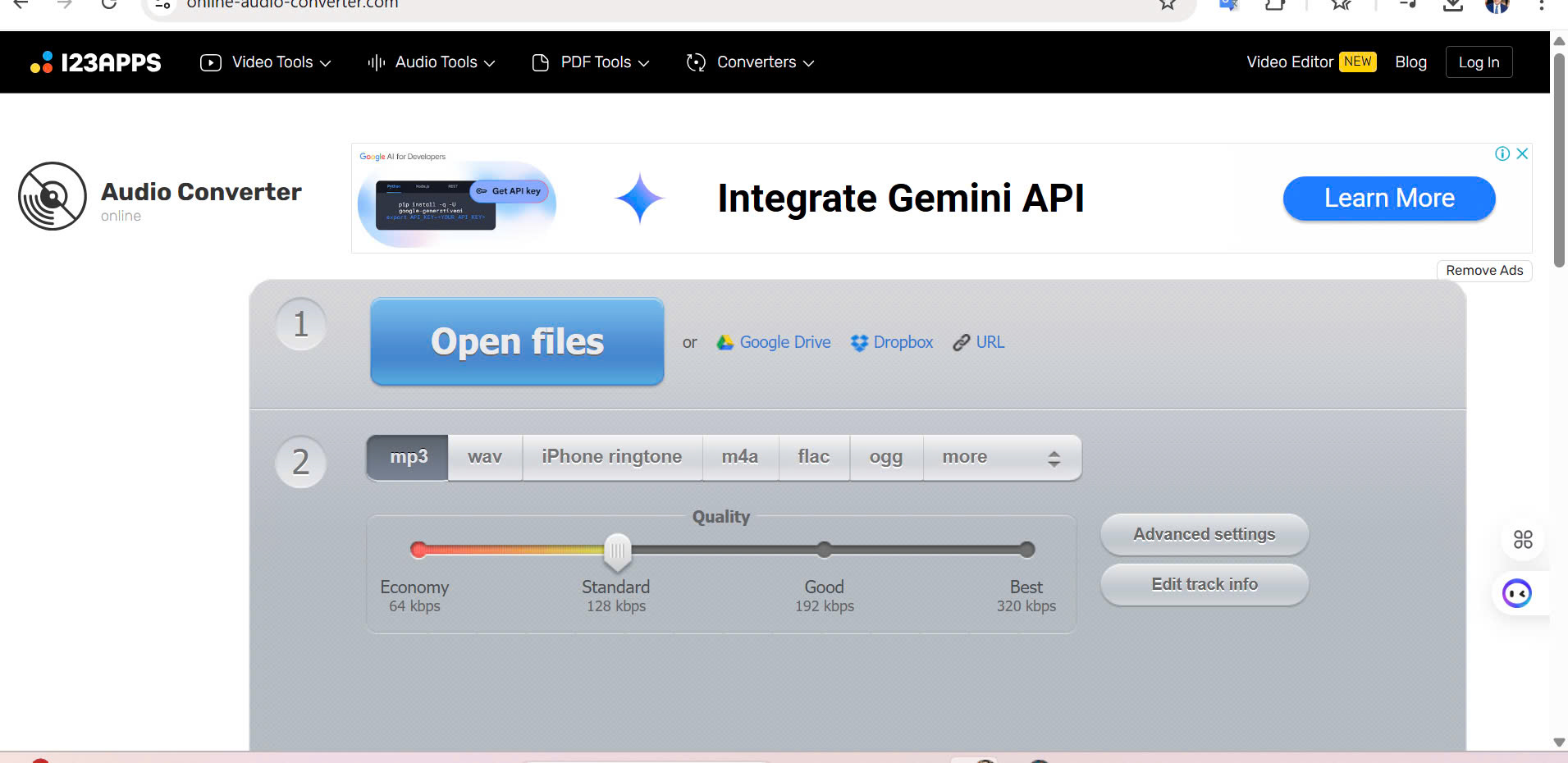Viewport: 1568px width, 763px height.
Task: Click the apps grid floating icon
Action: (x=1523, y=539)
